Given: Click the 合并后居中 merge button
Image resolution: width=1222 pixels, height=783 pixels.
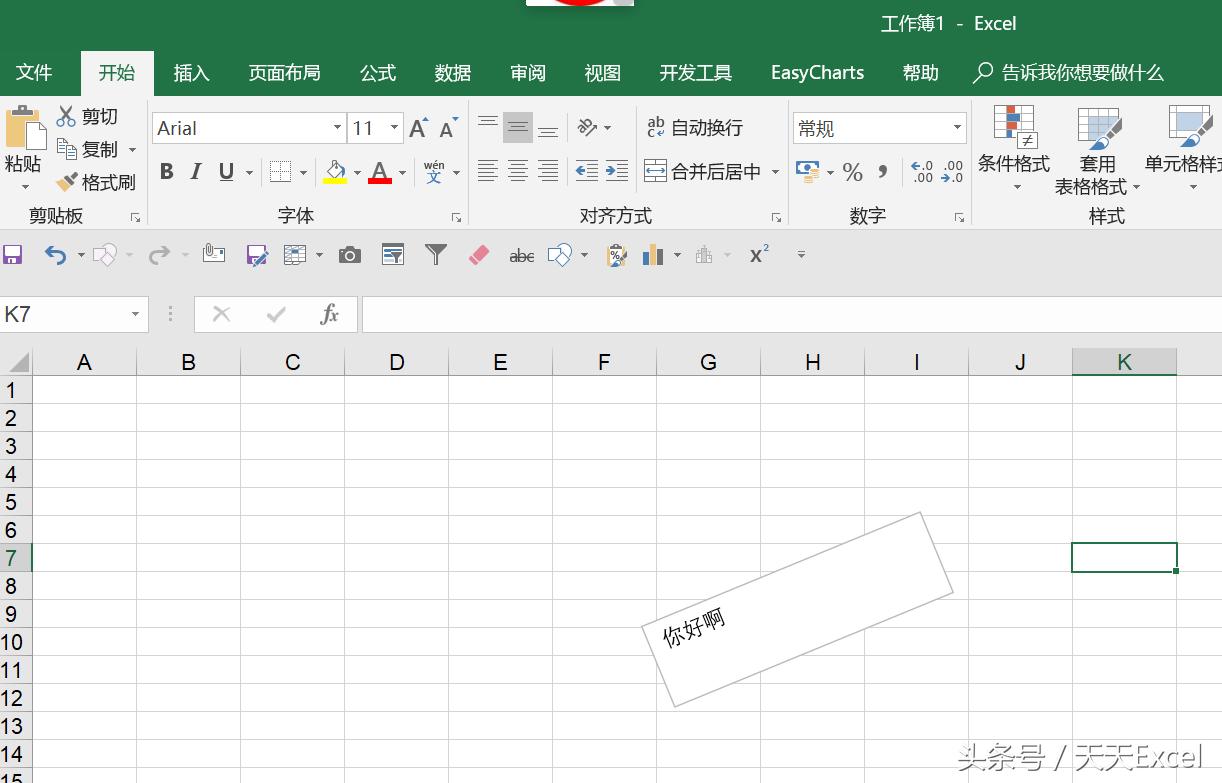Looking at the screenshot, I should (x=703, y=171).
